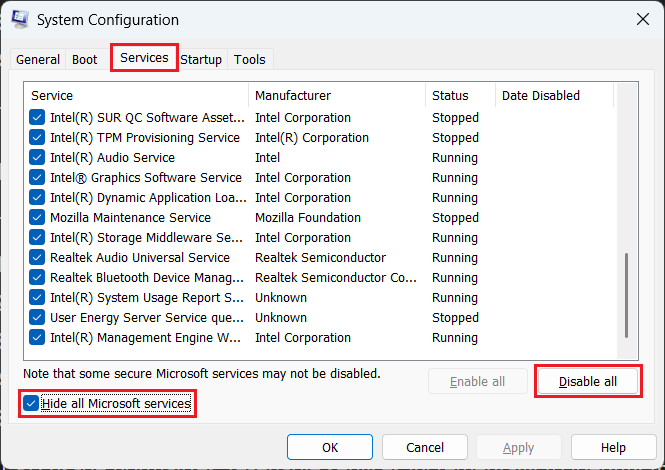The image size is (665, 470).
Task: Toggle Mozilla Maintenance Service checkbox
Action: click(38, 218)
